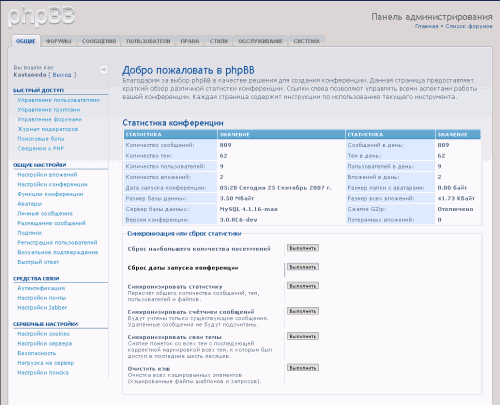This screenshot has height=405, width=500.
Task: Open Визуальное подтверждение link
Action: coord(58,252)
